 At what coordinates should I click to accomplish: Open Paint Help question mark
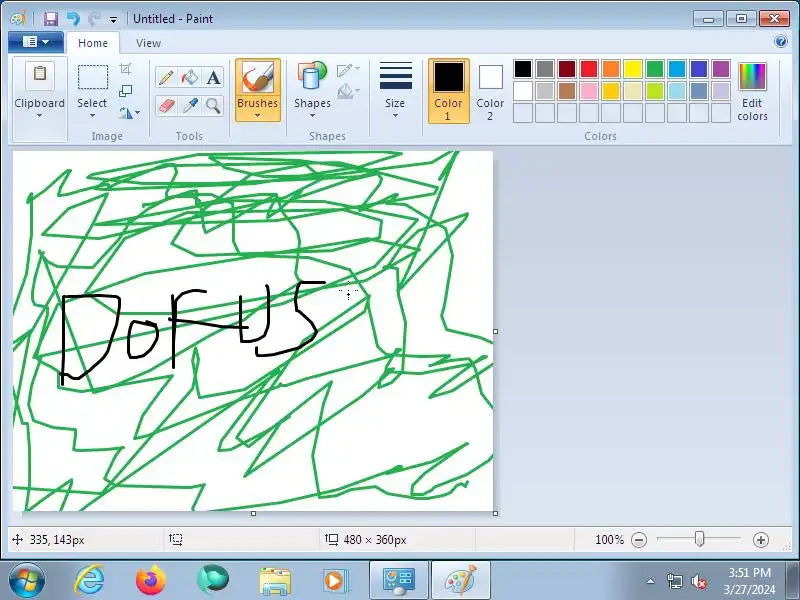point(781,41)
